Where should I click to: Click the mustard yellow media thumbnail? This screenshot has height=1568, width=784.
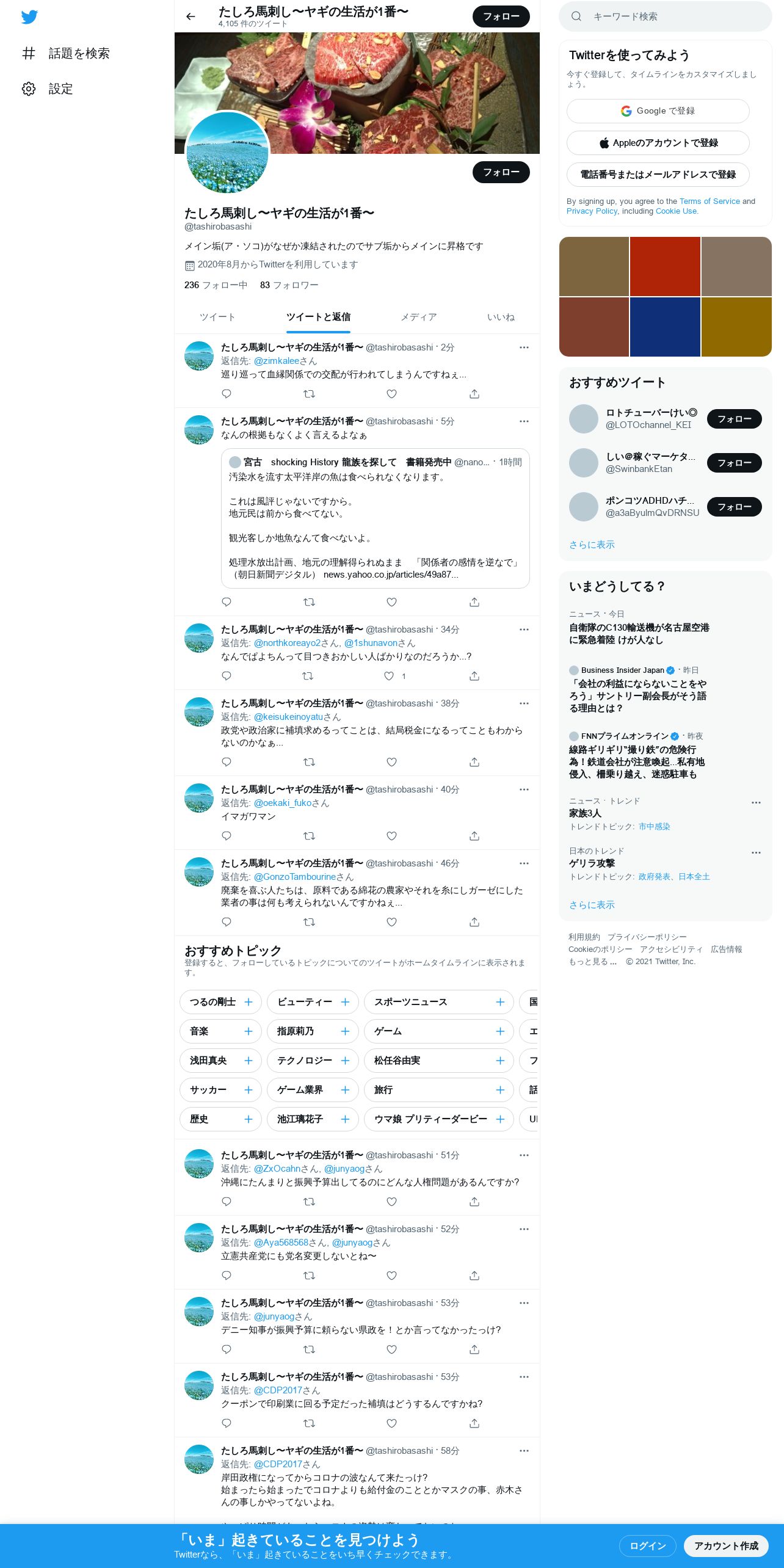(x=736, y=327)
